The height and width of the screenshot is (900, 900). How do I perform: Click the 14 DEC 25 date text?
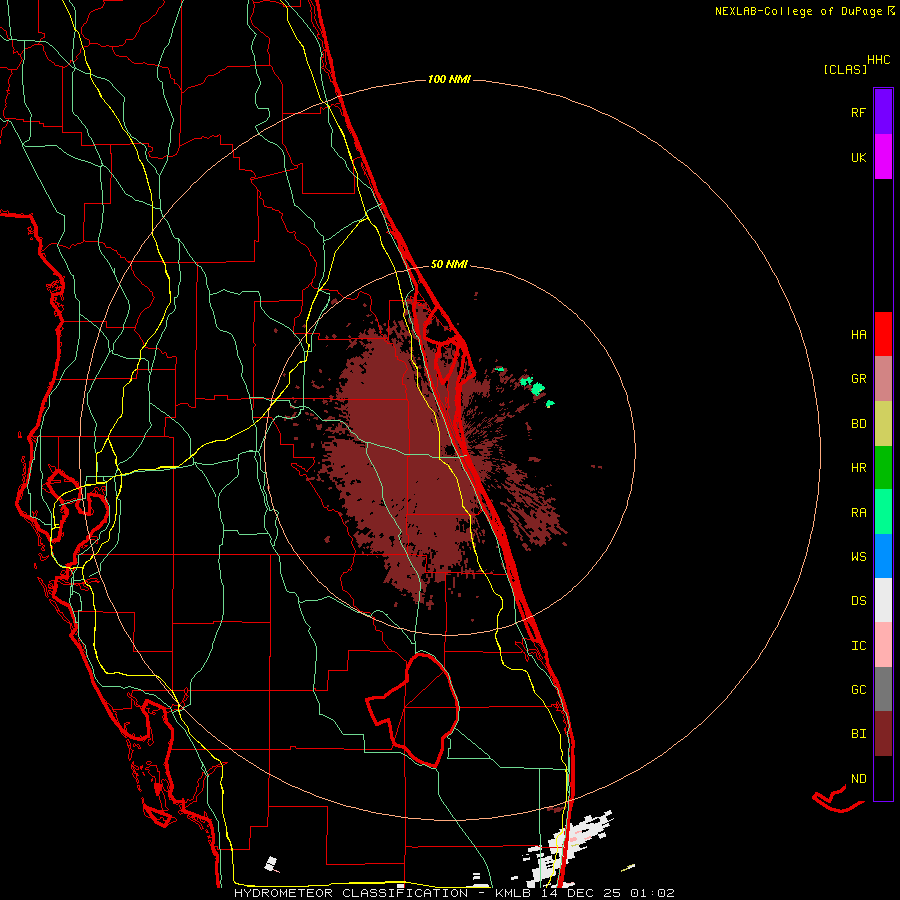583,893
